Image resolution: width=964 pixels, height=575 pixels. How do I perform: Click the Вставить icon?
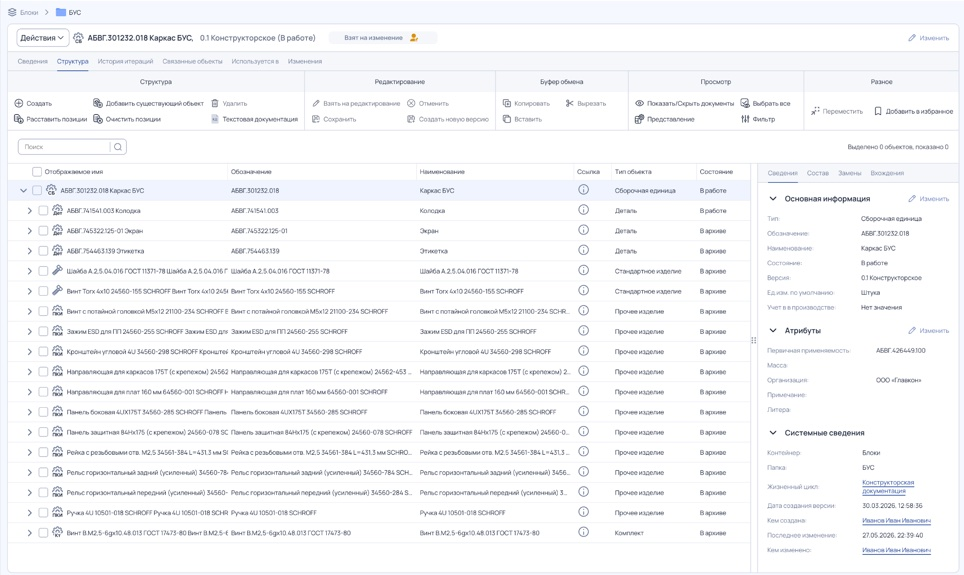(507, 119)
